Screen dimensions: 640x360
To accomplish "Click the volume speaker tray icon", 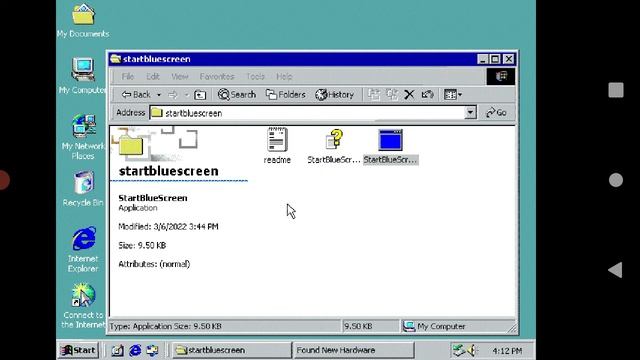I will [x=472, y=350].
